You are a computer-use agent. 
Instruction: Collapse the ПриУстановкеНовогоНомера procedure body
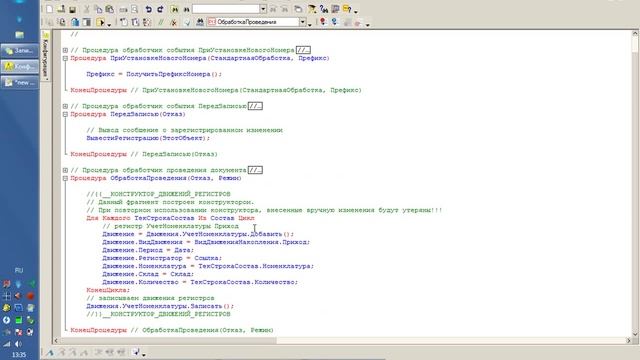click(x=65, y=58)
